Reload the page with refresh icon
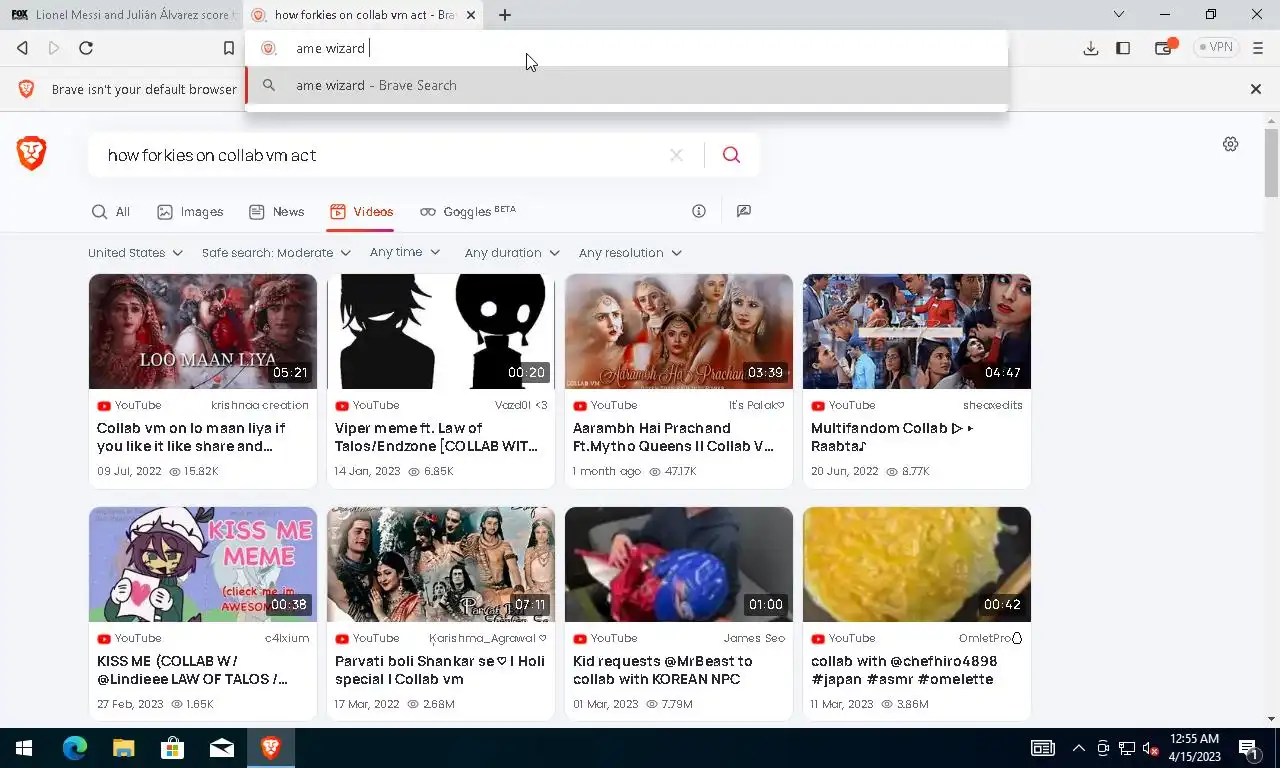The height and width of the screenshot is (768, 1280). coord(86,48)
